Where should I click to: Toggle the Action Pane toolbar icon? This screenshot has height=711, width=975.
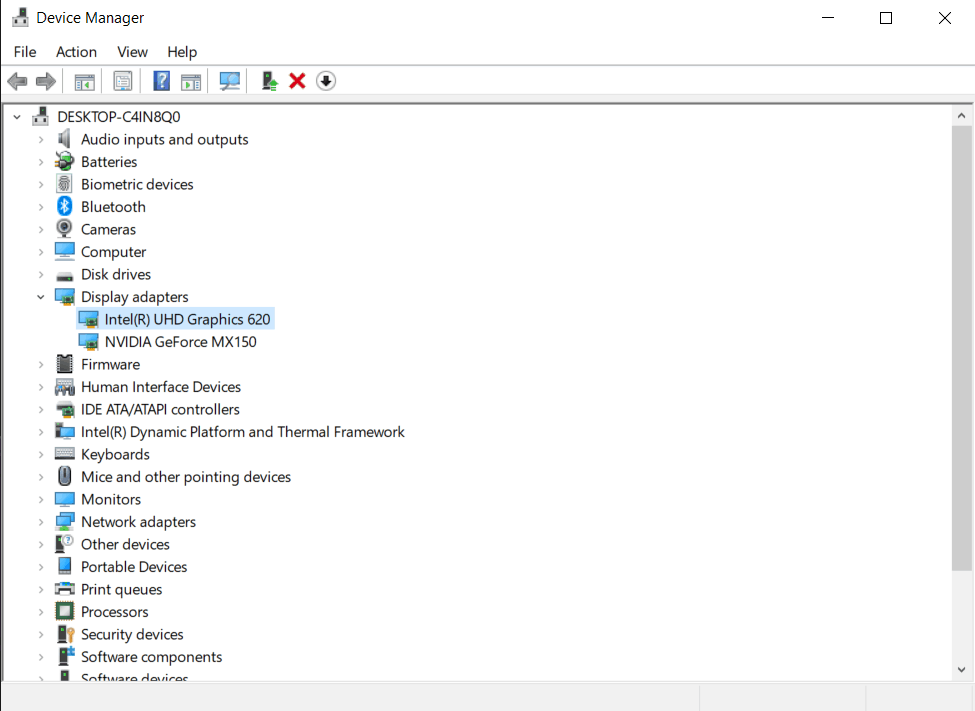pos(191,81)
